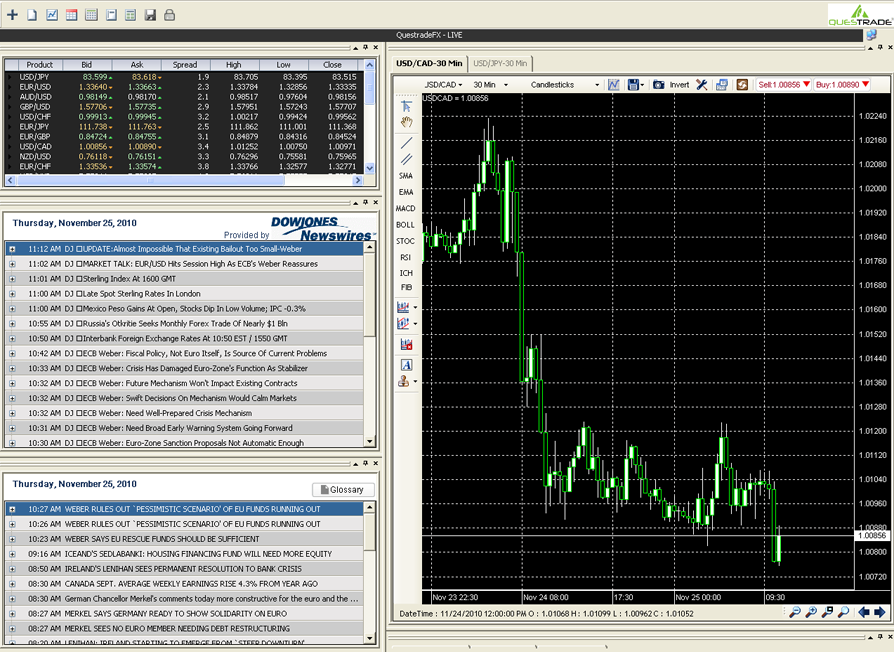The height and width of the screenshot is (652, 894).
Task: Select the hand pan tool
Action: [x=406, y=122]
